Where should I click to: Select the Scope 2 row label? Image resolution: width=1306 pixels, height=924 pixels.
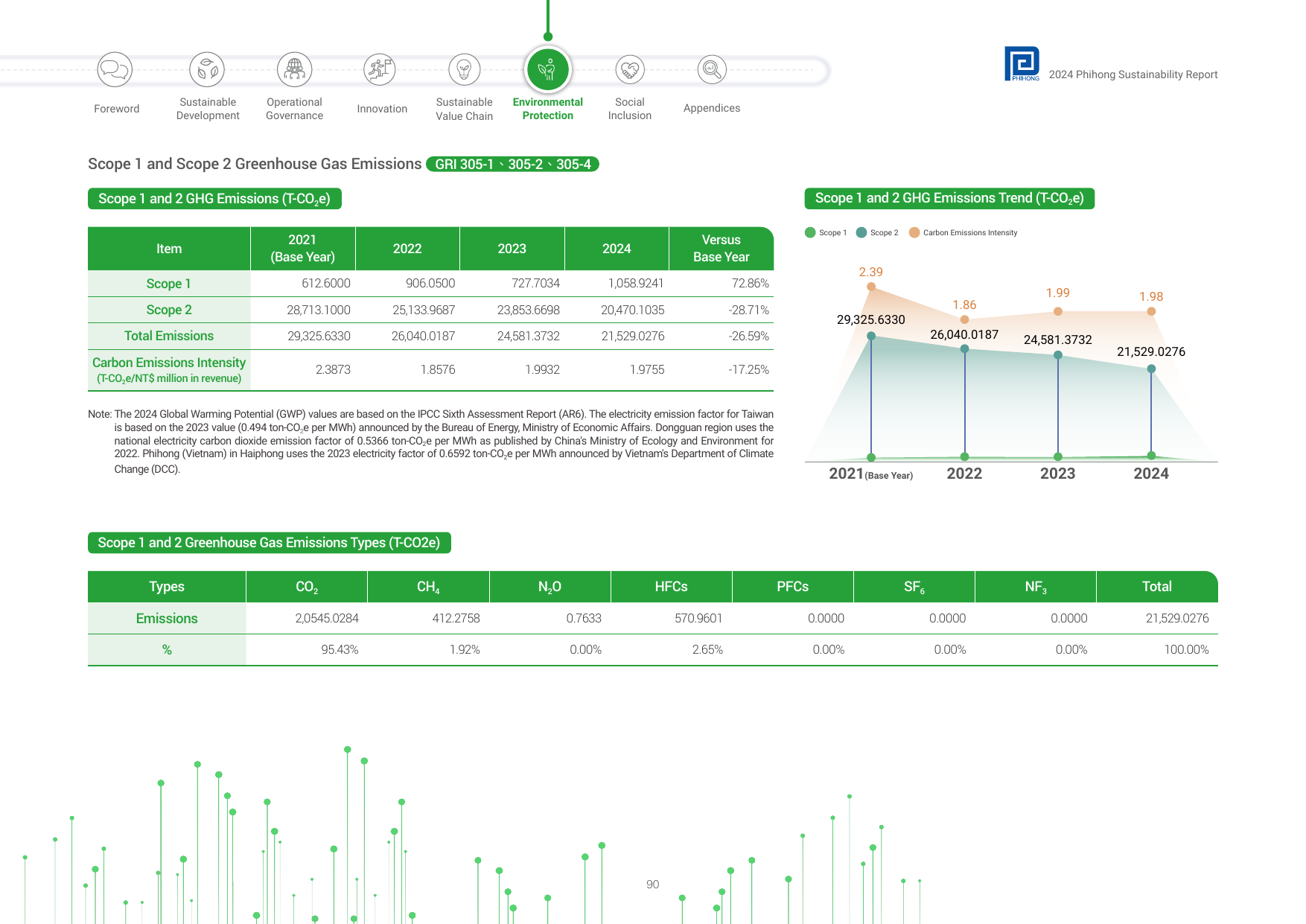[x=169, y=310]
